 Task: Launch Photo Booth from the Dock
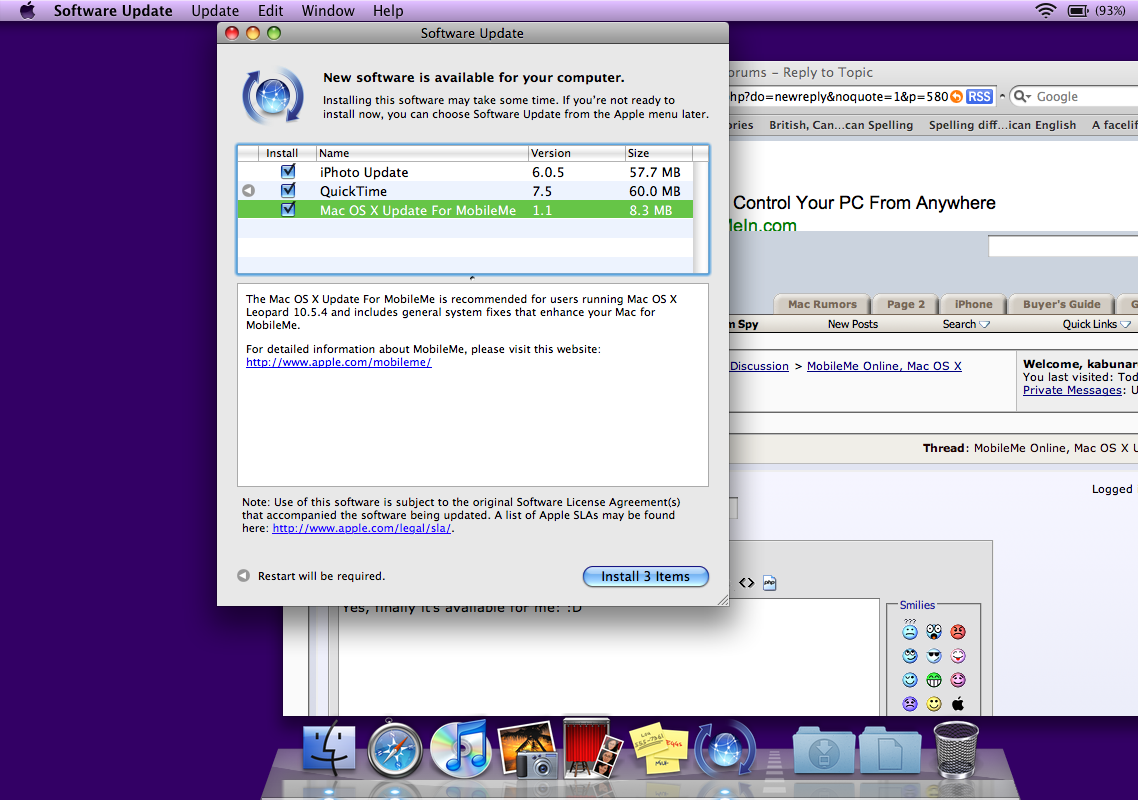click(591, 748)
